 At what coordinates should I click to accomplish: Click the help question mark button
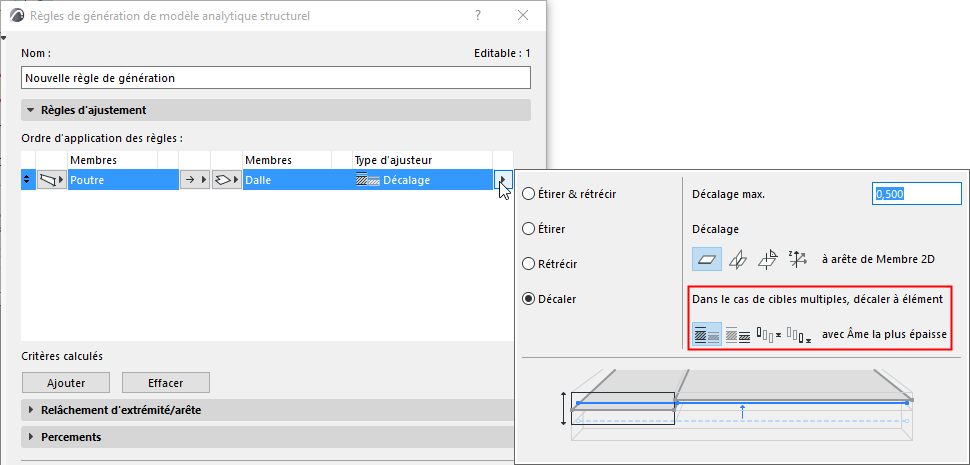point(478,15)
